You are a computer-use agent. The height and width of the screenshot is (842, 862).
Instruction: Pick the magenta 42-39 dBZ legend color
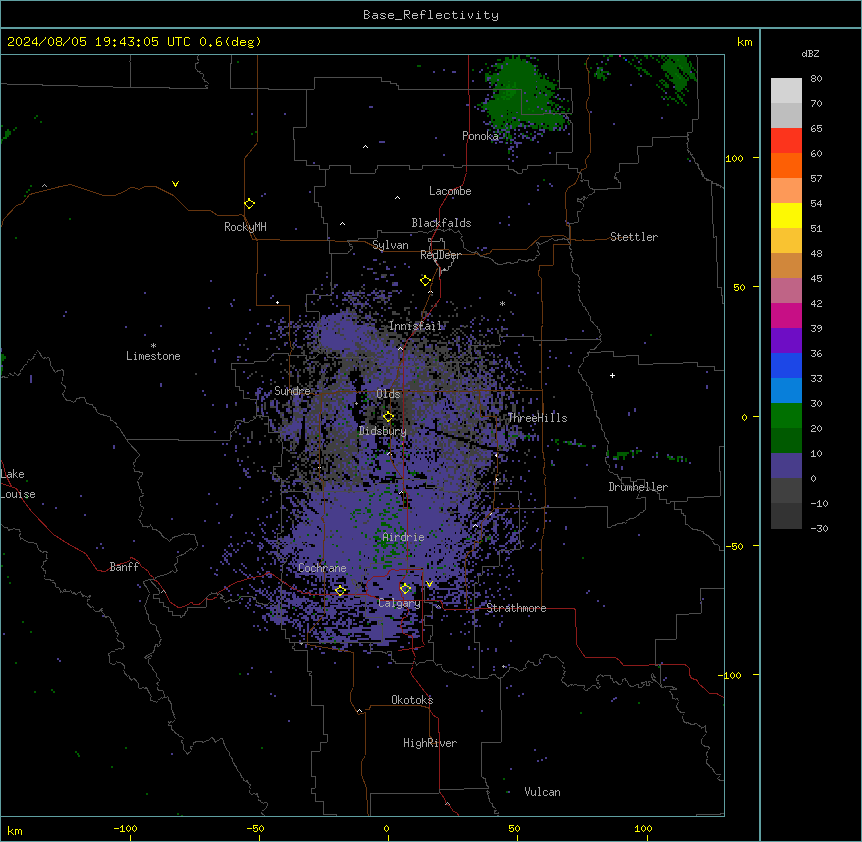point(786,315)
